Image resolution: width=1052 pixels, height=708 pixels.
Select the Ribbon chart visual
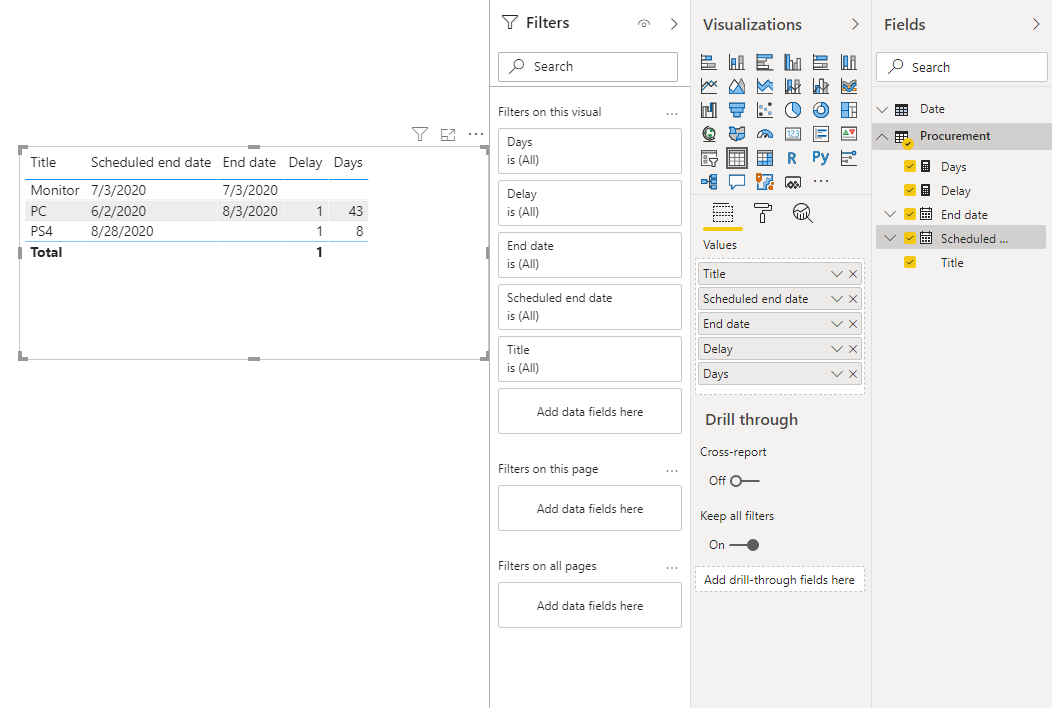click(x=849, y=86)
